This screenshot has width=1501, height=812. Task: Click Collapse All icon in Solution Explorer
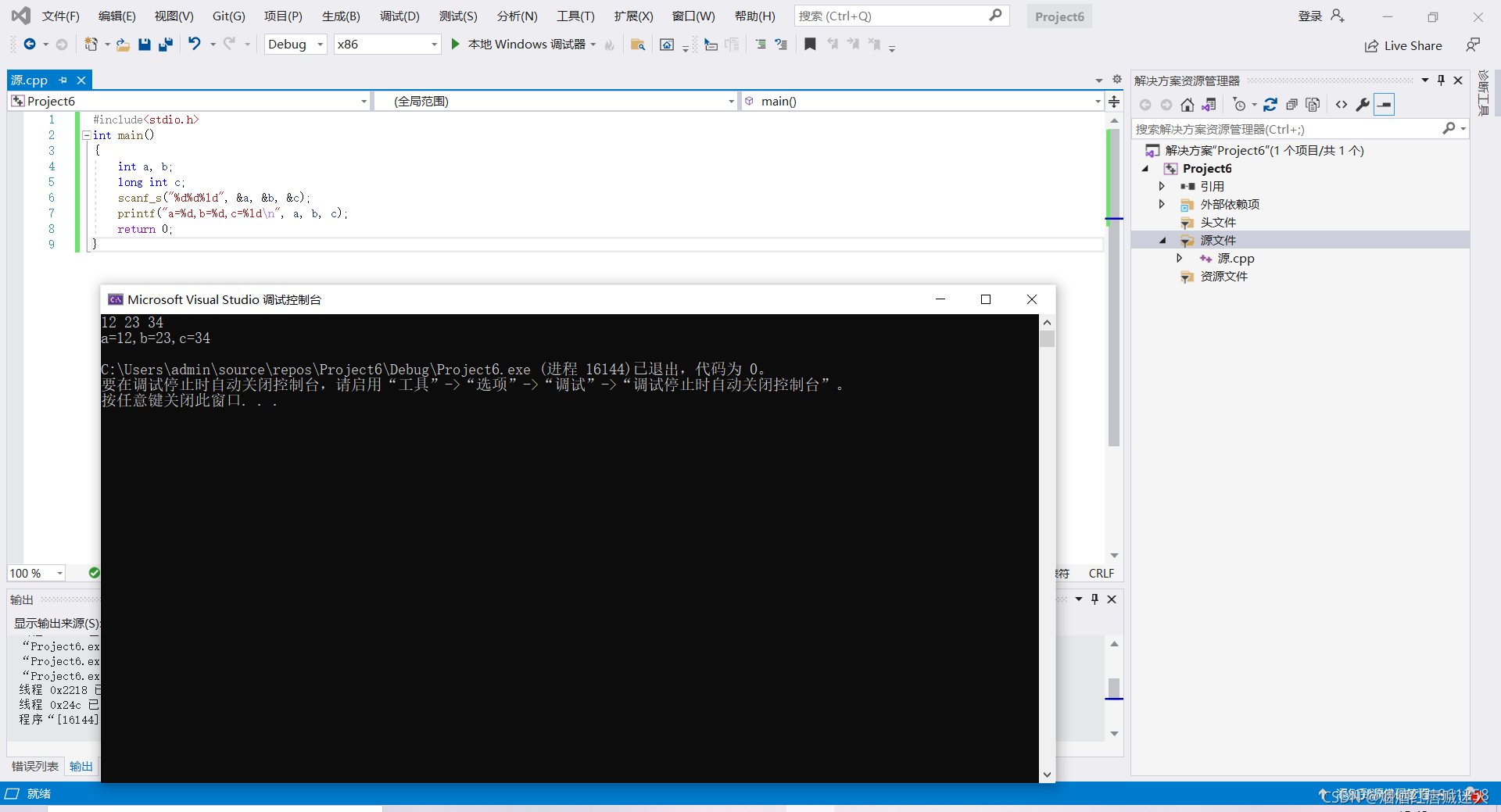coord(1291,105)
